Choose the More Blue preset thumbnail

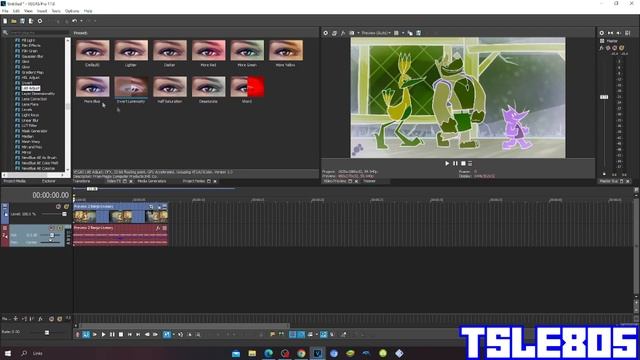point(92,87)
